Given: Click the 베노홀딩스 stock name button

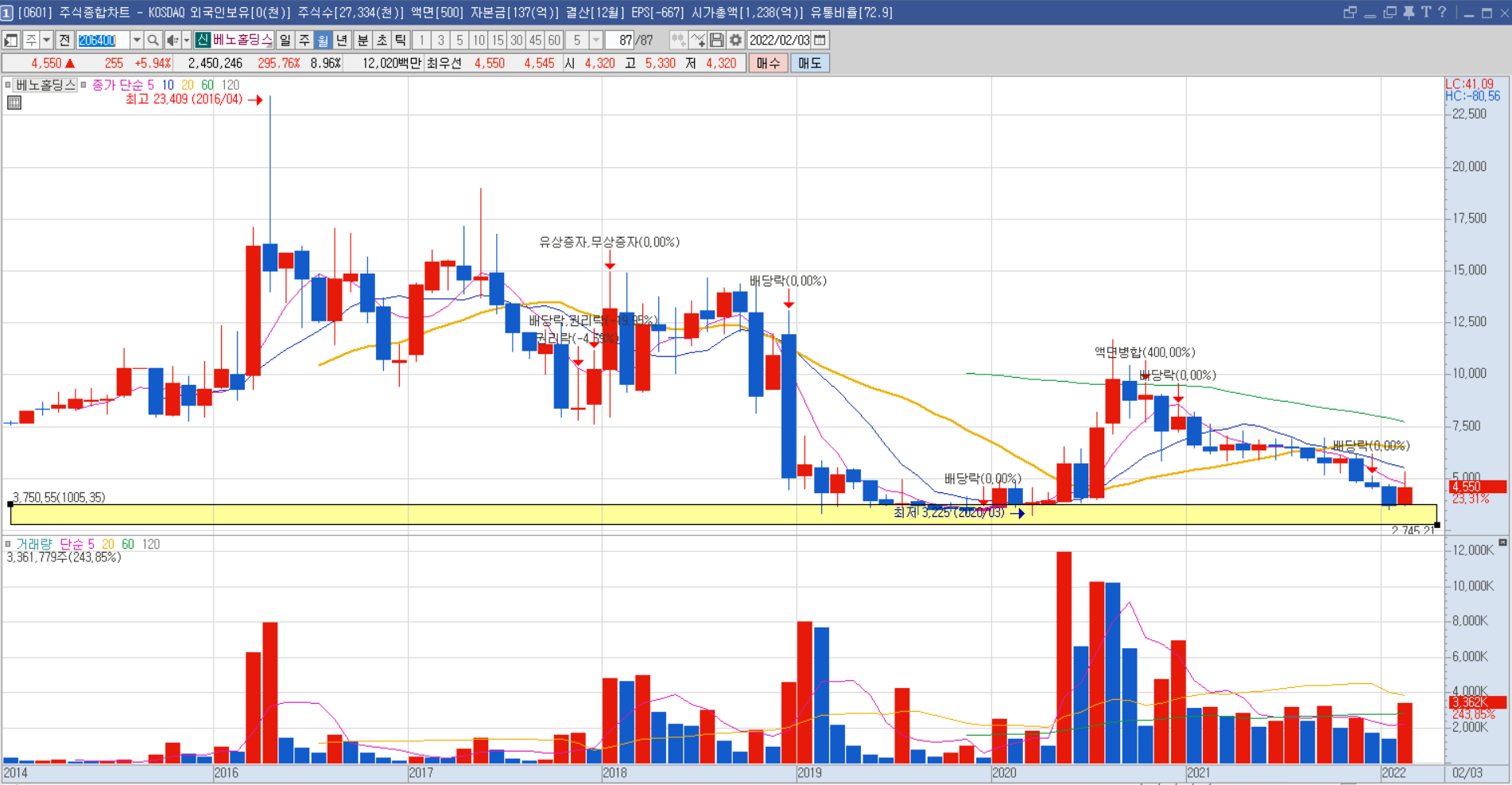Looking at the screenshot, I should (243, 40).
